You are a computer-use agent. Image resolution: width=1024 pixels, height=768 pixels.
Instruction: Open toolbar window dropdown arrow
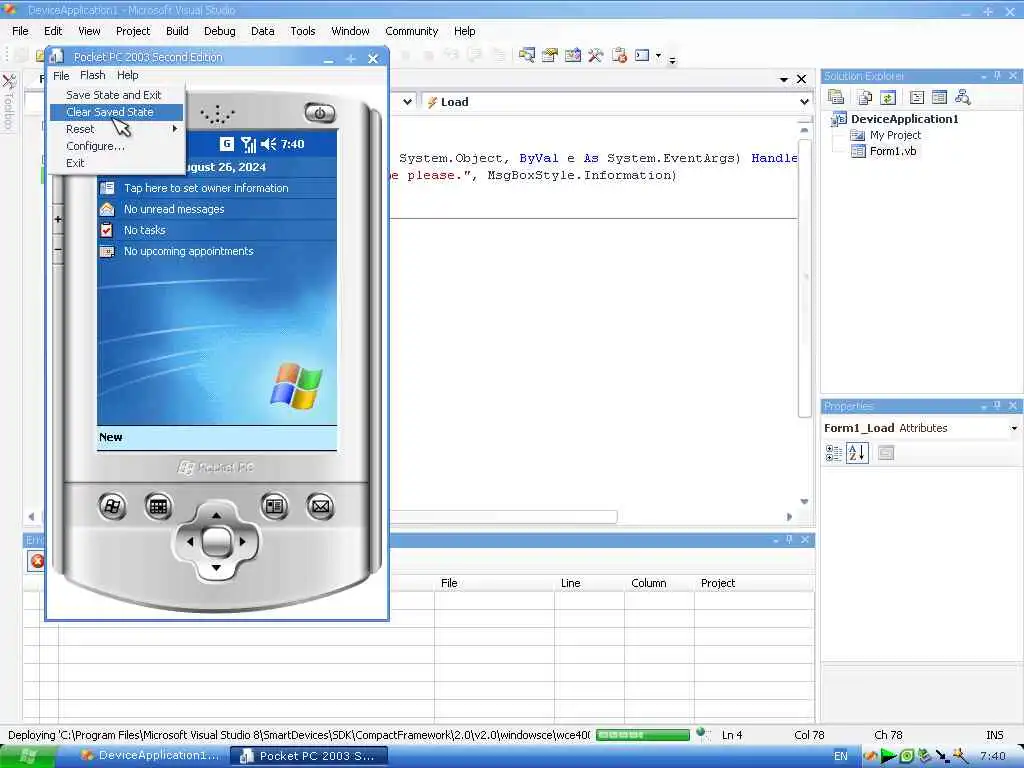(x=658, y=56)
